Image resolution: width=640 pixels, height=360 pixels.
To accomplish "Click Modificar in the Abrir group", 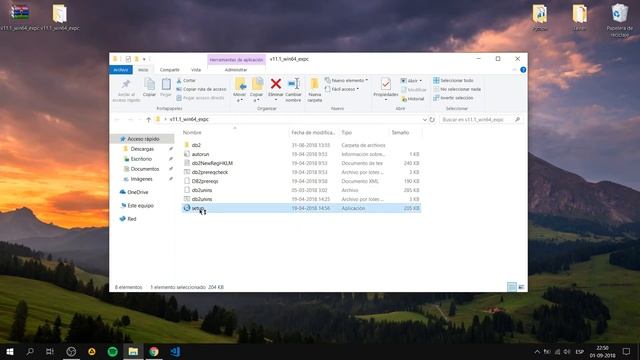I will (413, 89).
